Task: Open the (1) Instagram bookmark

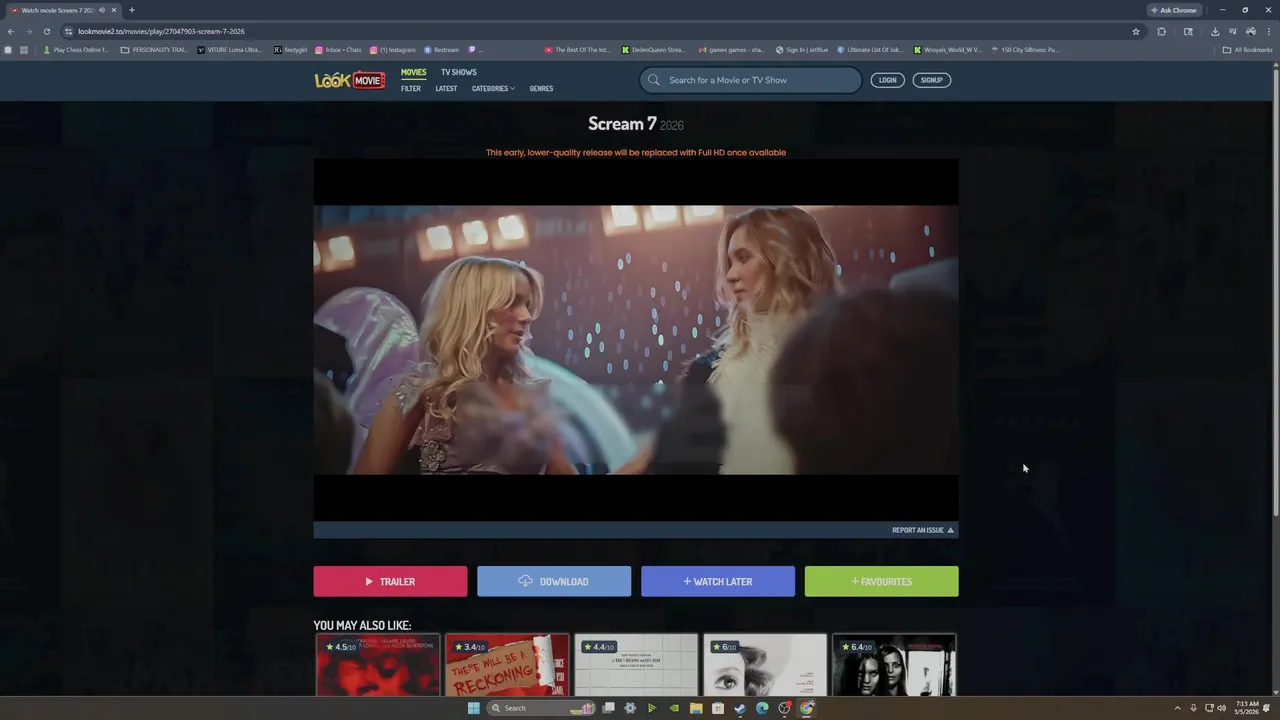Action: (392, 49)
